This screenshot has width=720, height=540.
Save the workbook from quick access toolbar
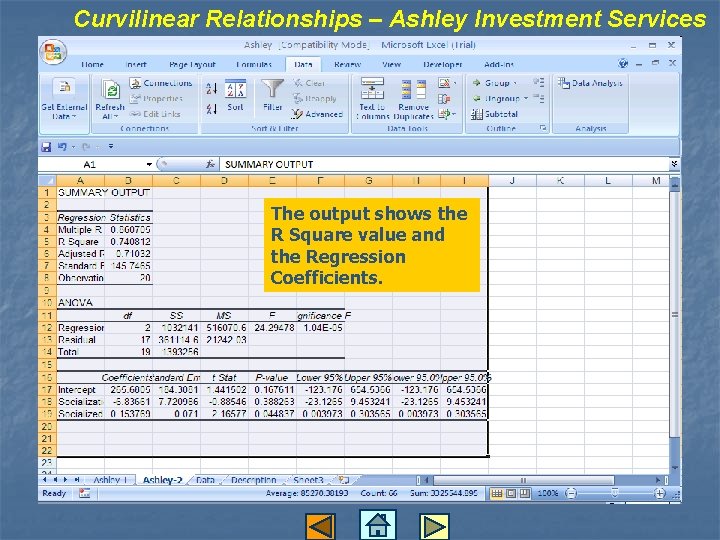click(46, 147)
